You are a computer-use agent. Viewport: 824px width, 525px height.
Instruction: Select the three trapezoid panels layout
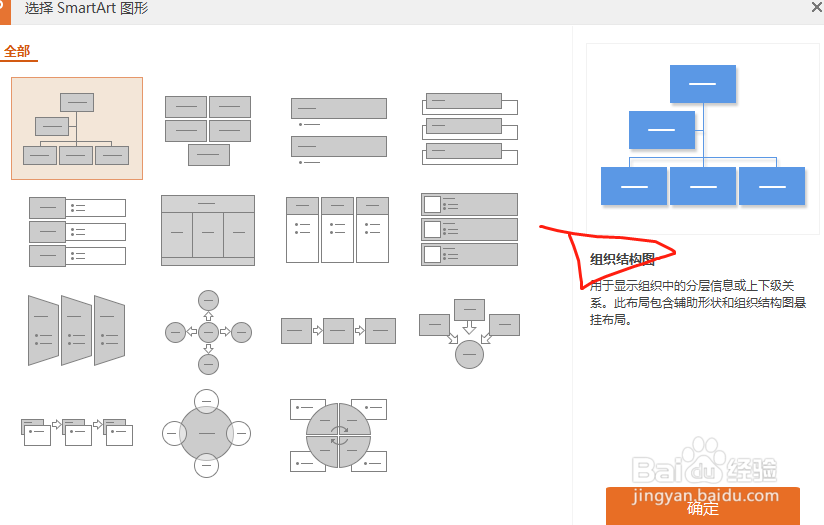pos(77,330)
